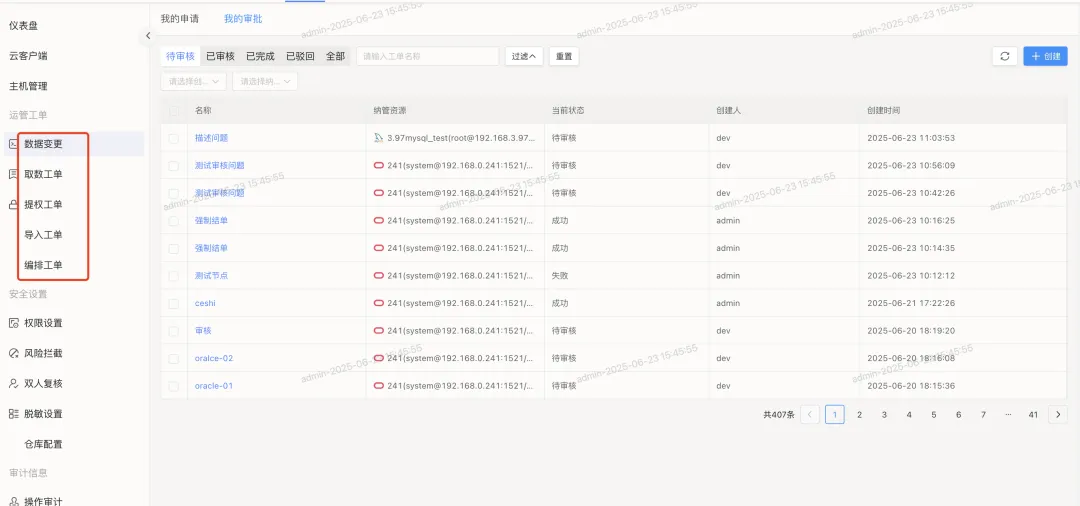Click the Oracle icon in the oracle-01 row
This screenshot has width=1080, height=506.
[x=378, y=386]
